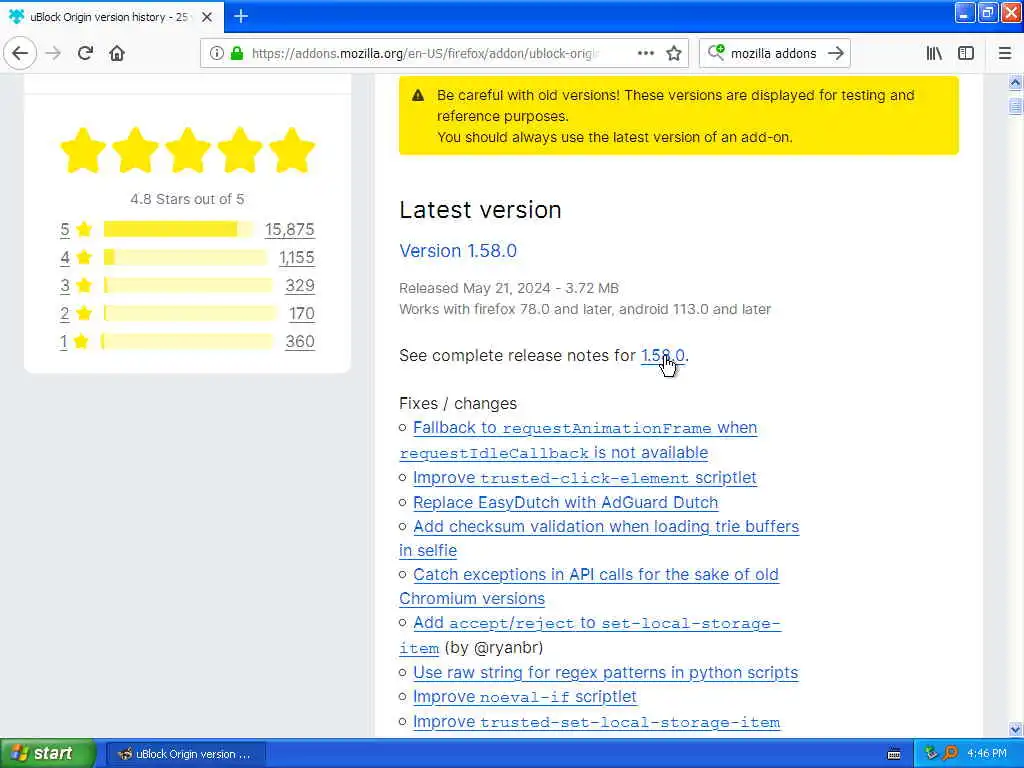Viewport: 1024px width, 768px height.
Task: Open 'Add accept/reject to set-local-storage-item' link
Action: 596,623
